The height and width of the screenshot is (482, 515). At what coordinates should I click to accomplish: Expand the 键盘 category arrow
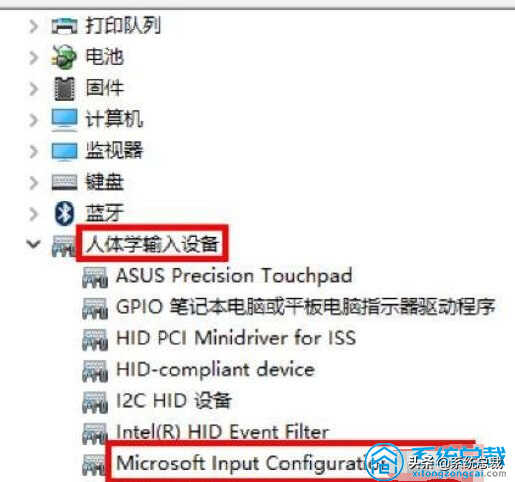point(33,182)
